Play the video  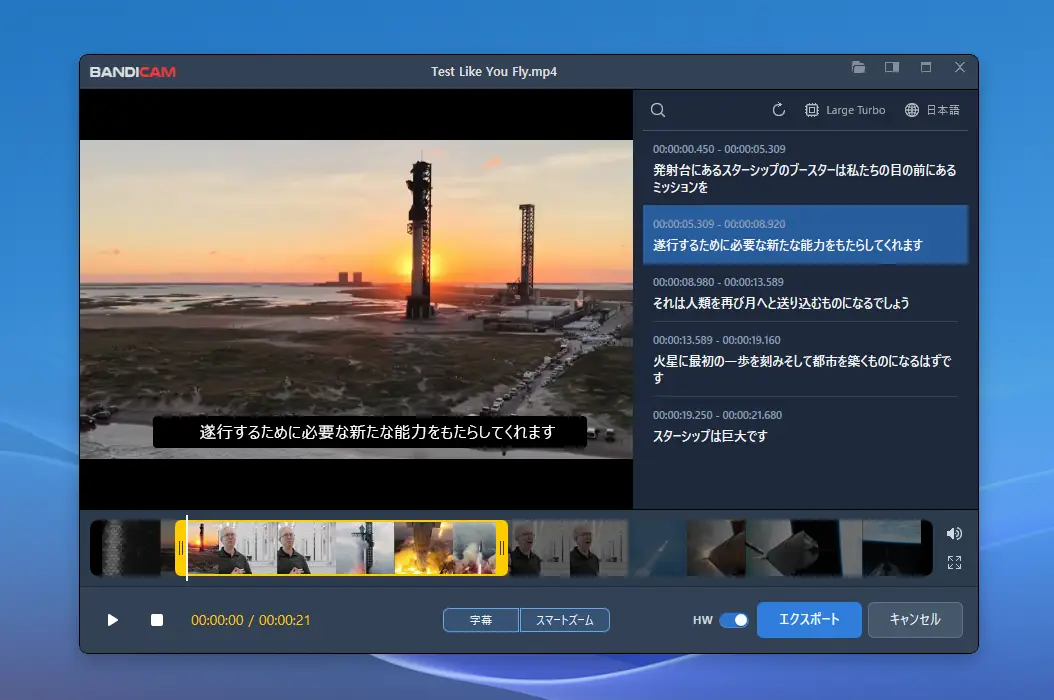coord(113,620)
